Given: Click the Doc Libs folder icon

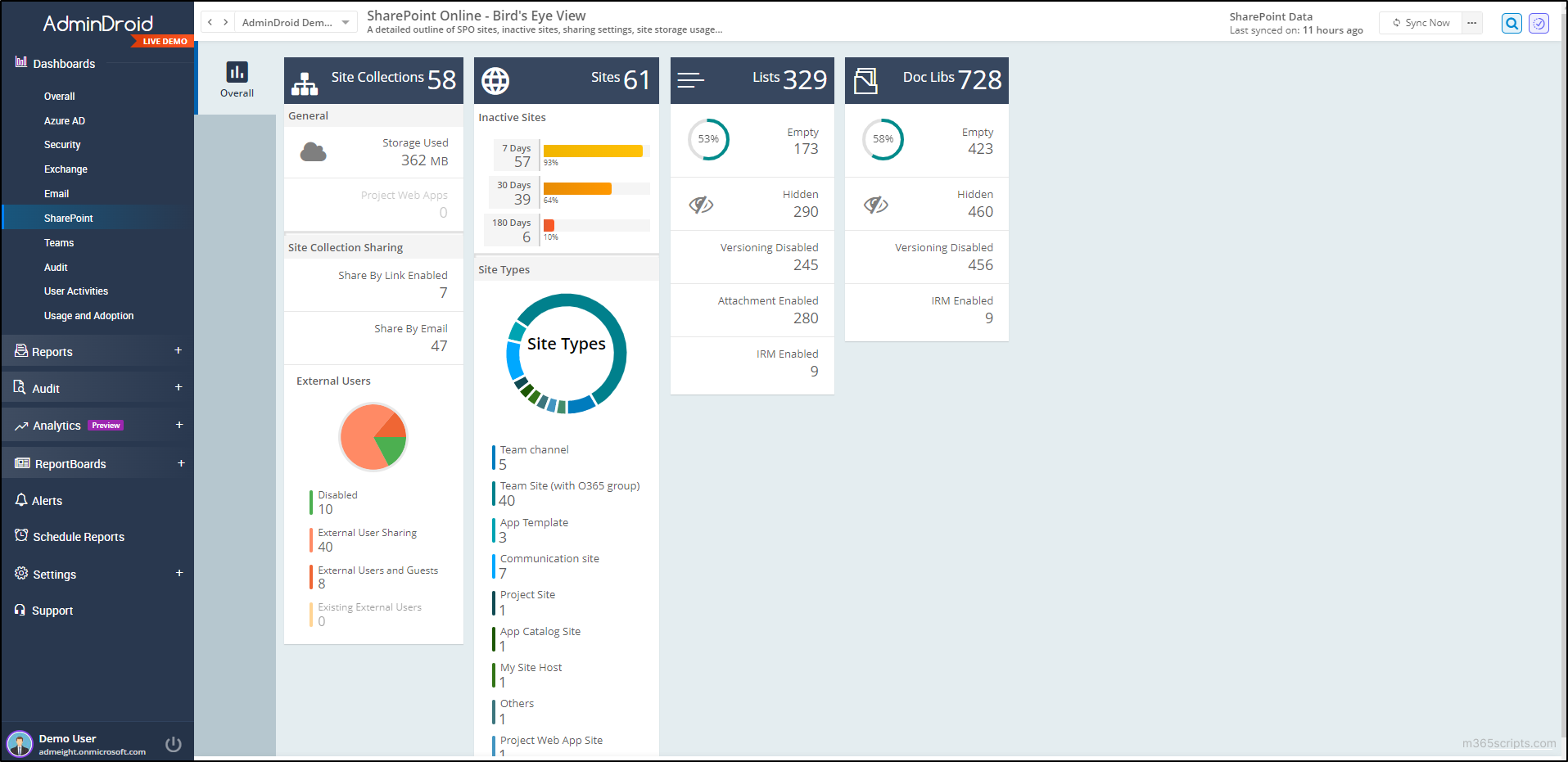Looking at the screenshot, I should coord(865,81).
